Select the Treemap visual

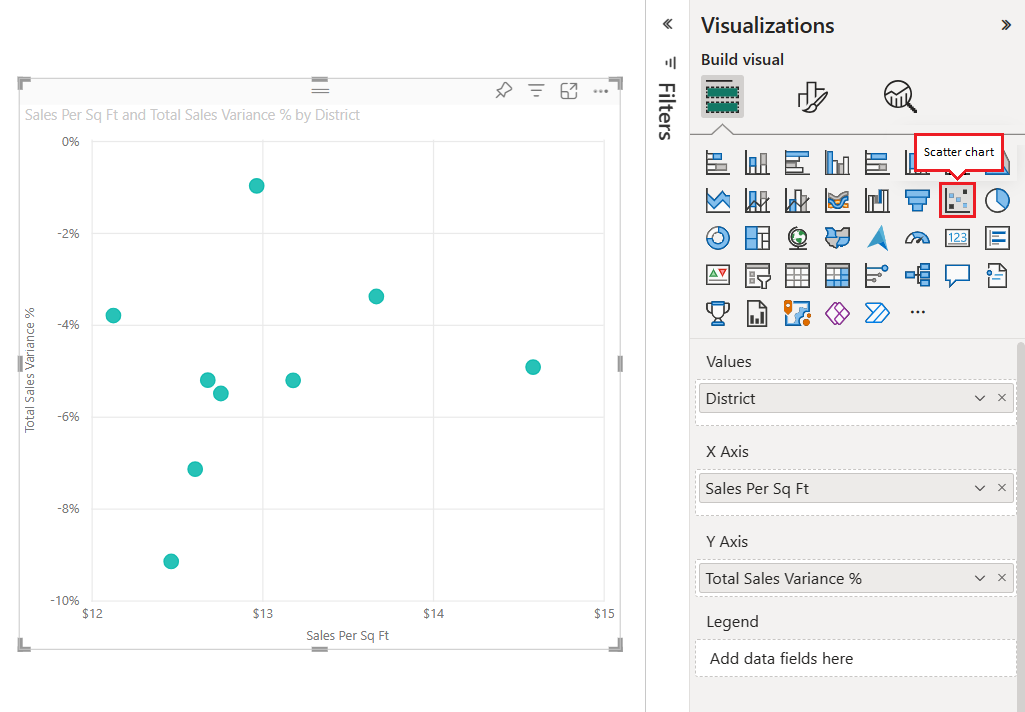click(757, 237)
